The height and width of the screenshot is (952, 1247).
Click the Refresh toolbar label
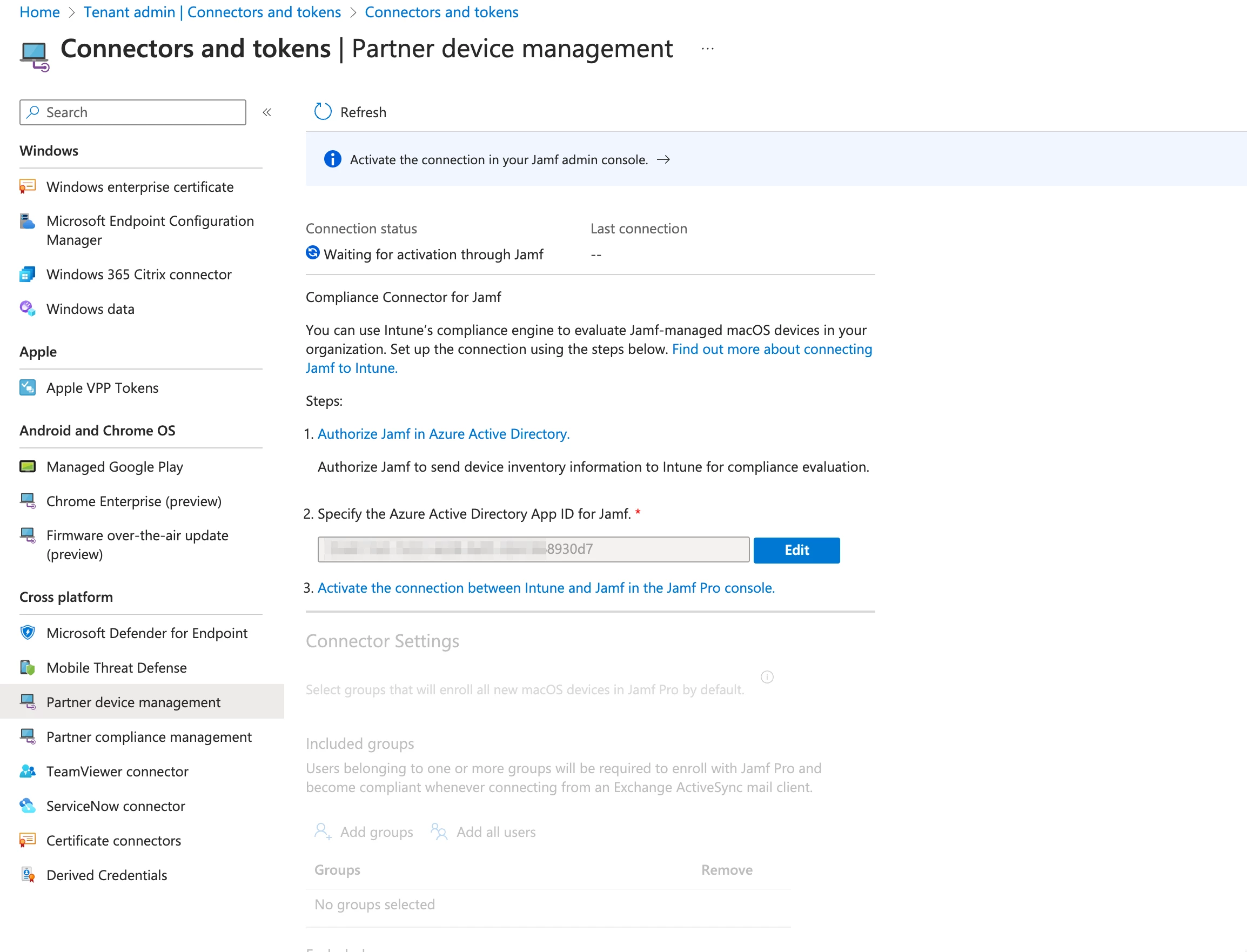pos(363,112)
